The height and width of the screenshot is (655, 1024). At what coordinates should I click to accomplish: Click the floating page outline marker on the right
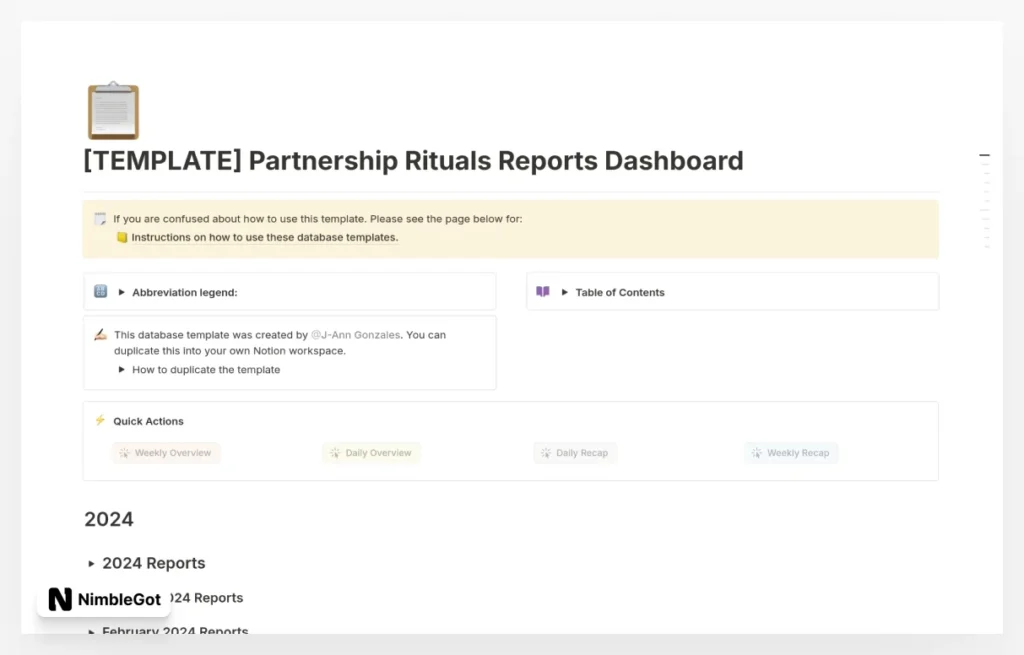(985, 155)
